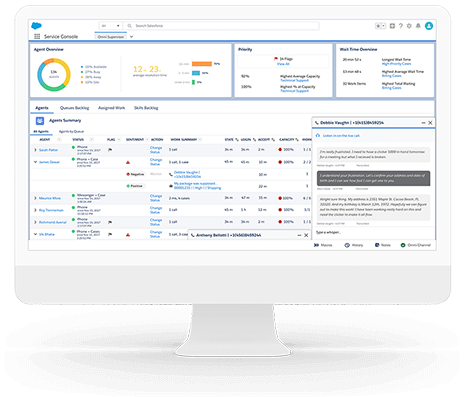Viewport: 466px width, 397px height.
Task: Expand the Messenger + Case agent row
Action: click(35, 198)
